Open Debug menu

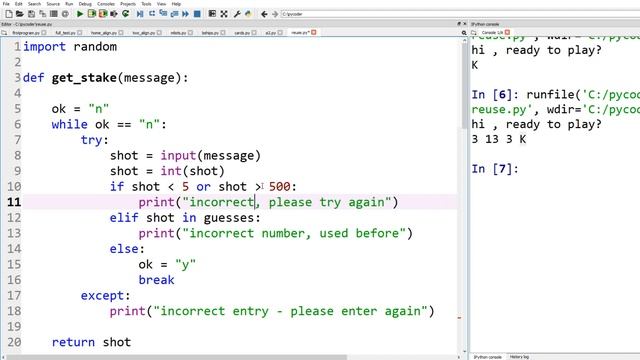click(x=85, y=4)
